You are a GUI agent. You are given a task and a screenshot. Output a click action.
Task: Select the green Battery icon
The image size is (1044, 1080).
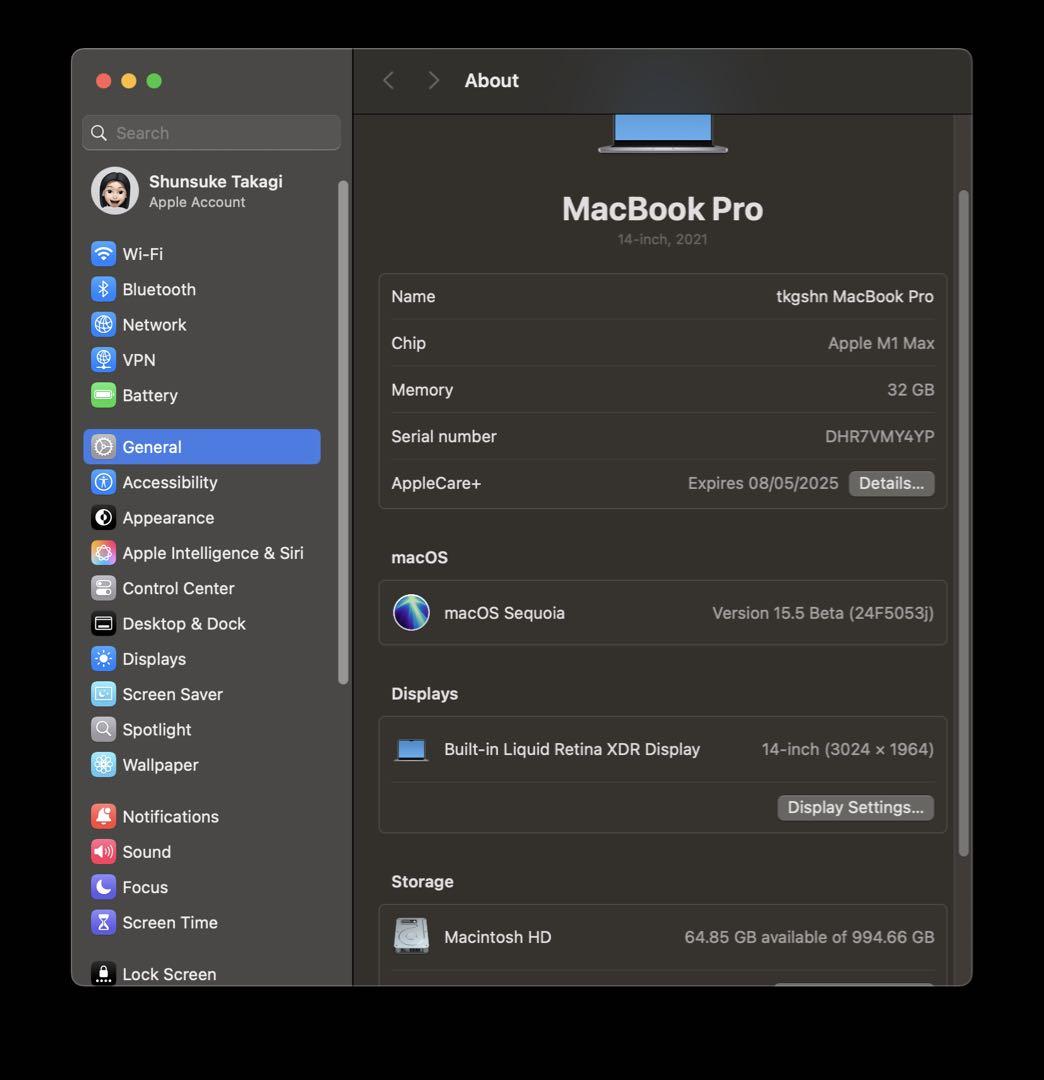(103, 395)
